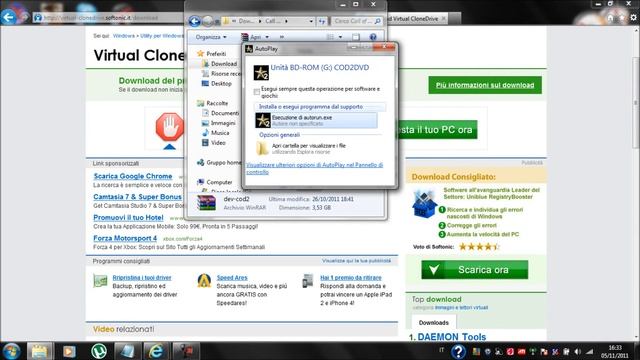640x360 pixels.
Task: Click back arrow in Internet Explorer
Action: click(x=9, y=17)
